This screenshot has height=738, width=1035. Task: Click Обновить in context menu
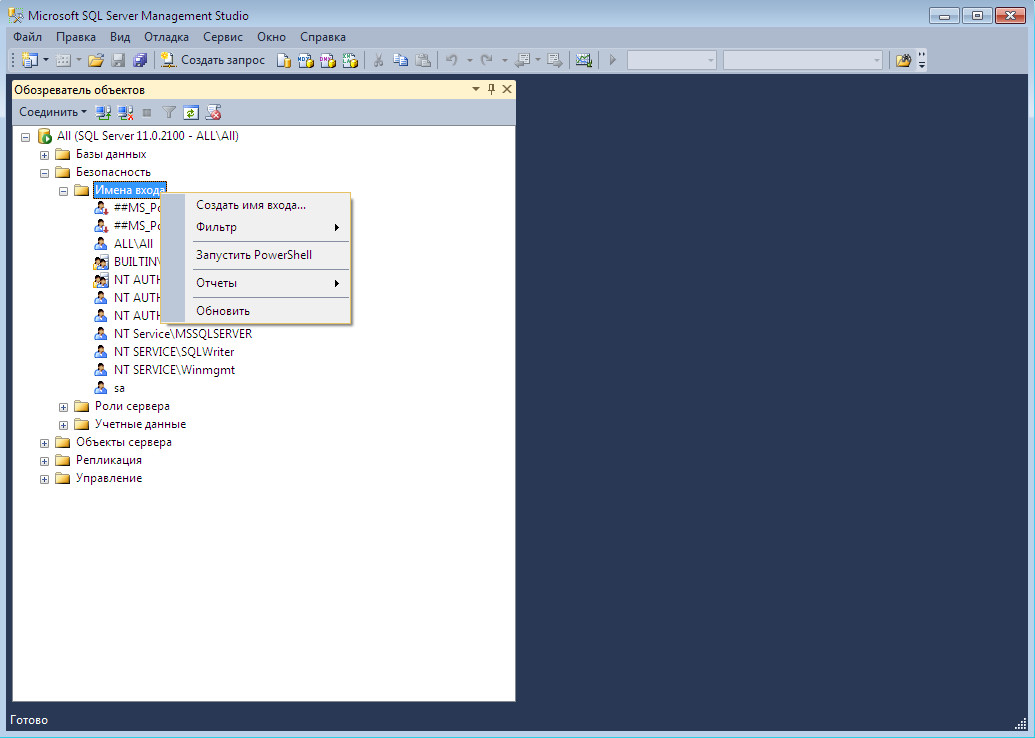[x=255, y=311]
